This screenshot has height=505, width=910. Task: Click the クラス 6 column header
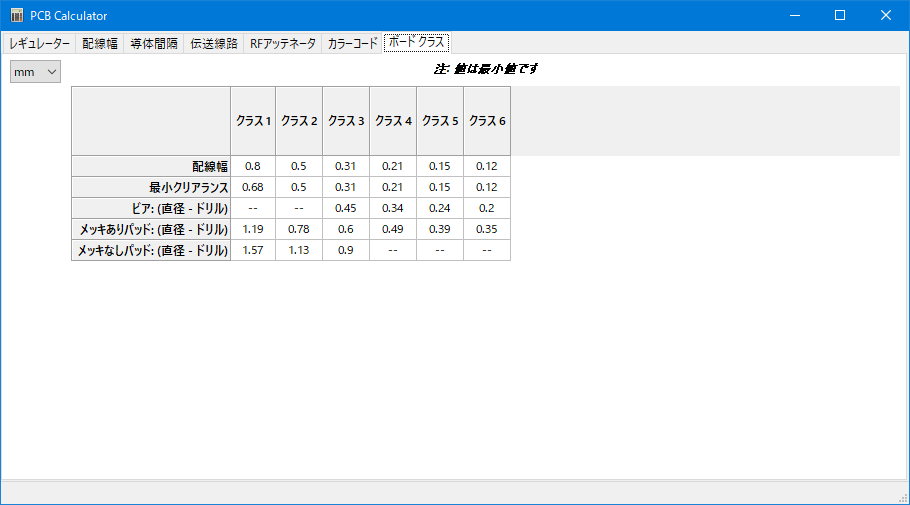[487, 121]
